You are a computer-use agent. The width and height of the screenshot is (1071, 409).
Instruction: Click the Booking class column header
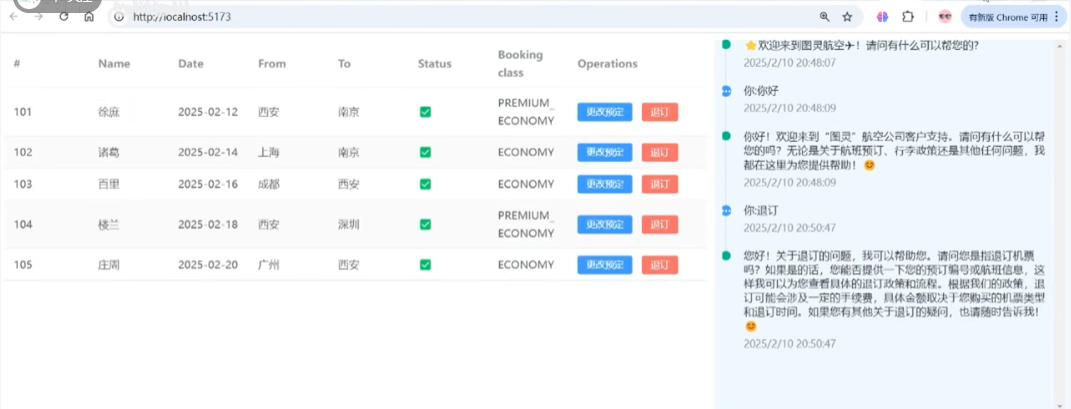520,64
